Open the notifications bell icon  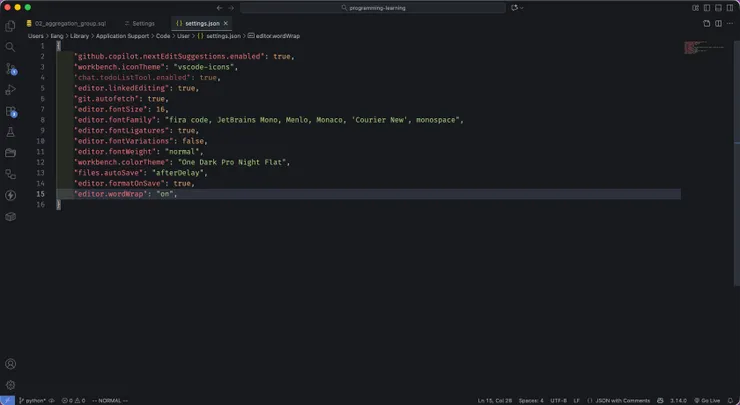tap(730, 400)
